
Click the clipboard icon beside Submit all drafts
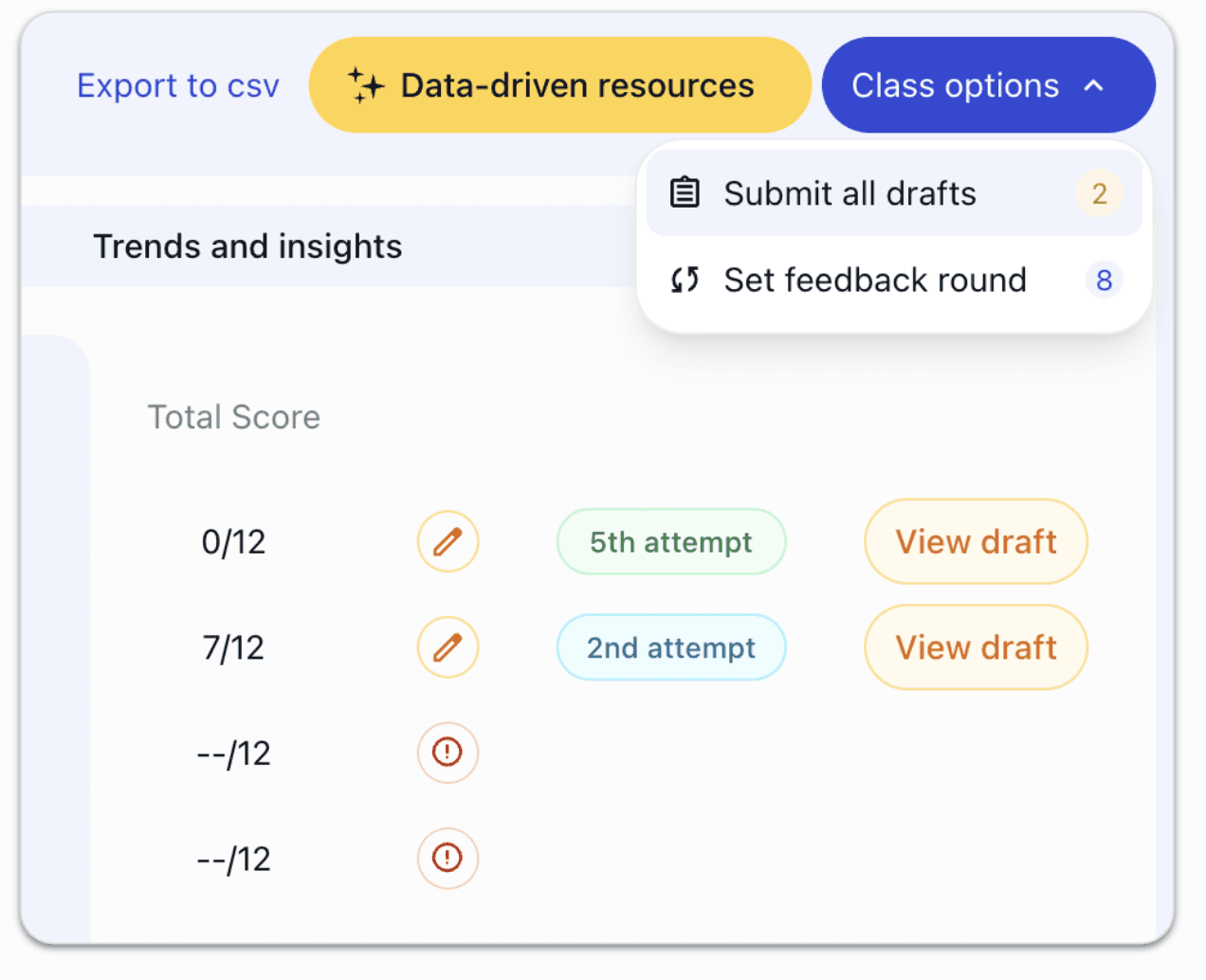[685, 192]
